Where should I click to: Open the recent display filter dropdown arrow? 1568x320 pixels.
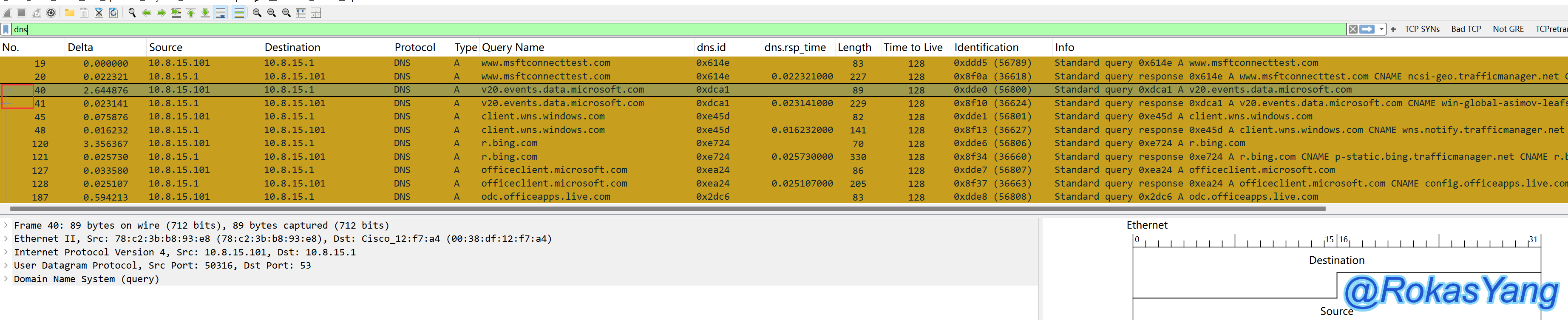click(1382, 29)
